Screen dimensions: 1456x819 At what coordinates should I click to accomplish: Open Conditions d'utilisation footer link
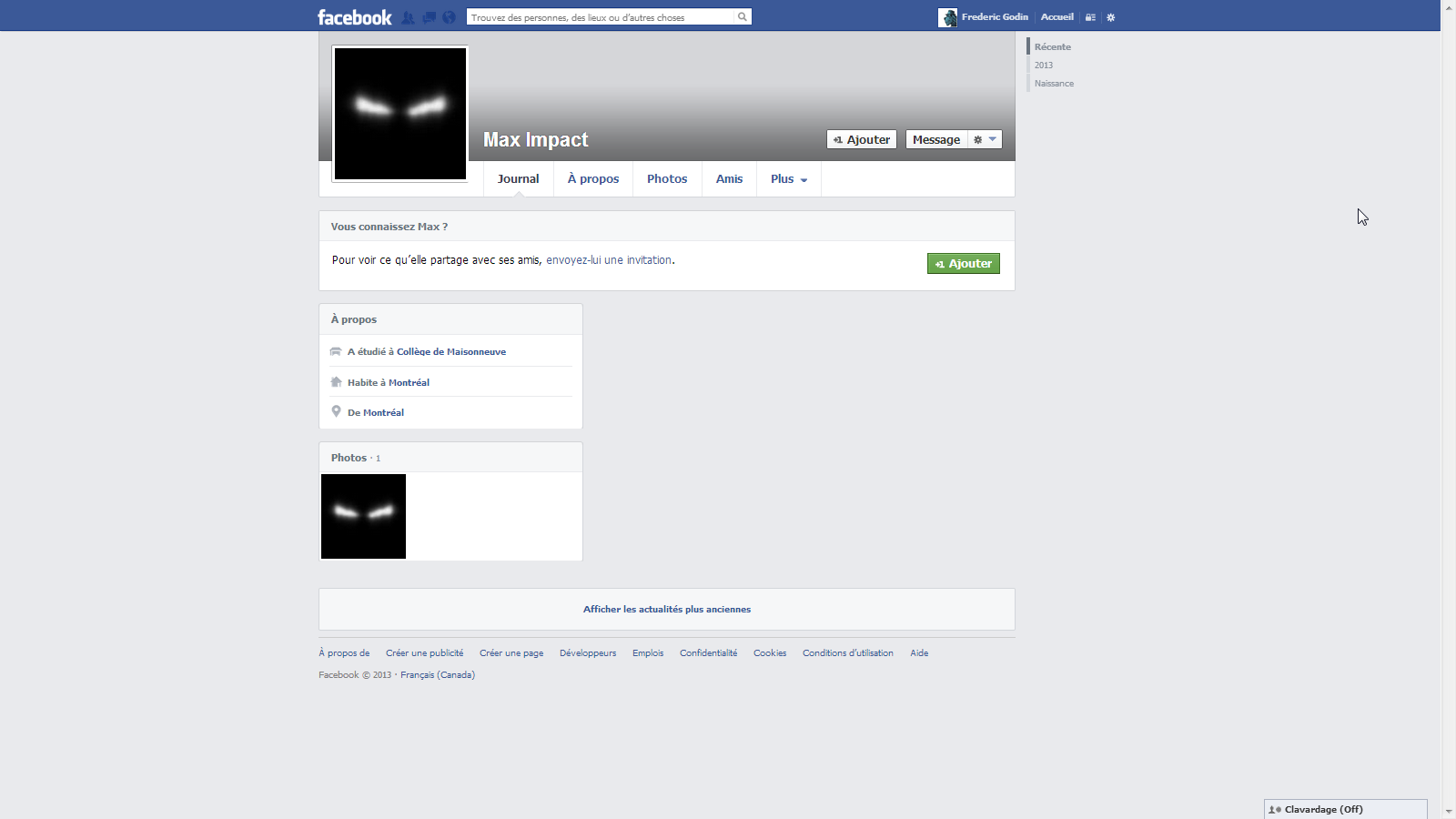coord(848,652)
